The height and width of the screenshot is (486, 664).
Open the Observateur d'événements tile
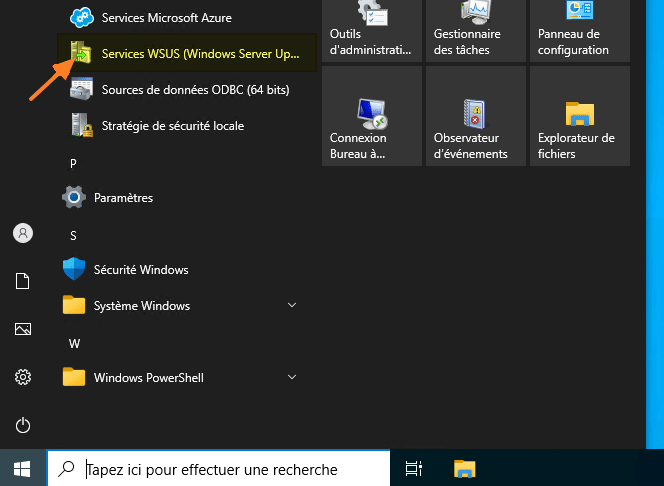475,117
